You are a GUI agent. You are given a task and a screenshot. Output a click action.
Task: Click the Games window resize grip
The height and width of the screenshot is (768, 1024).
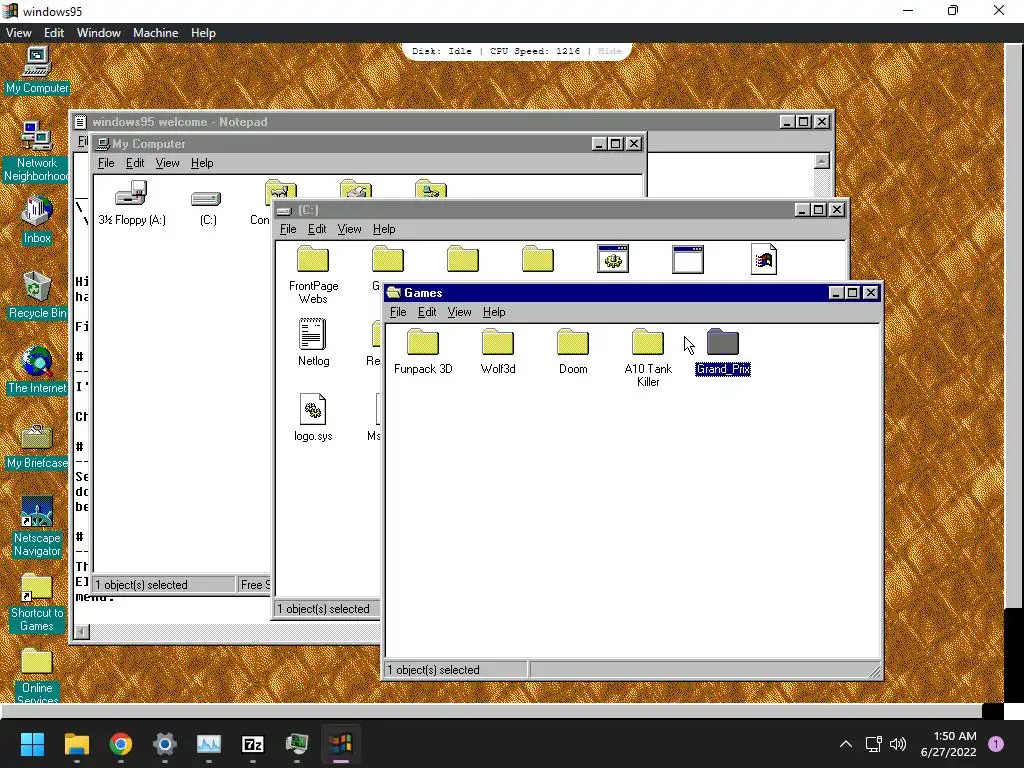tap(874, 671)
